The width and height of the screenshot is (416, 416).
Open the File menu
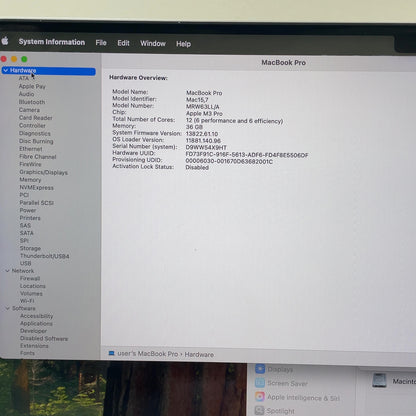[101, 43]
